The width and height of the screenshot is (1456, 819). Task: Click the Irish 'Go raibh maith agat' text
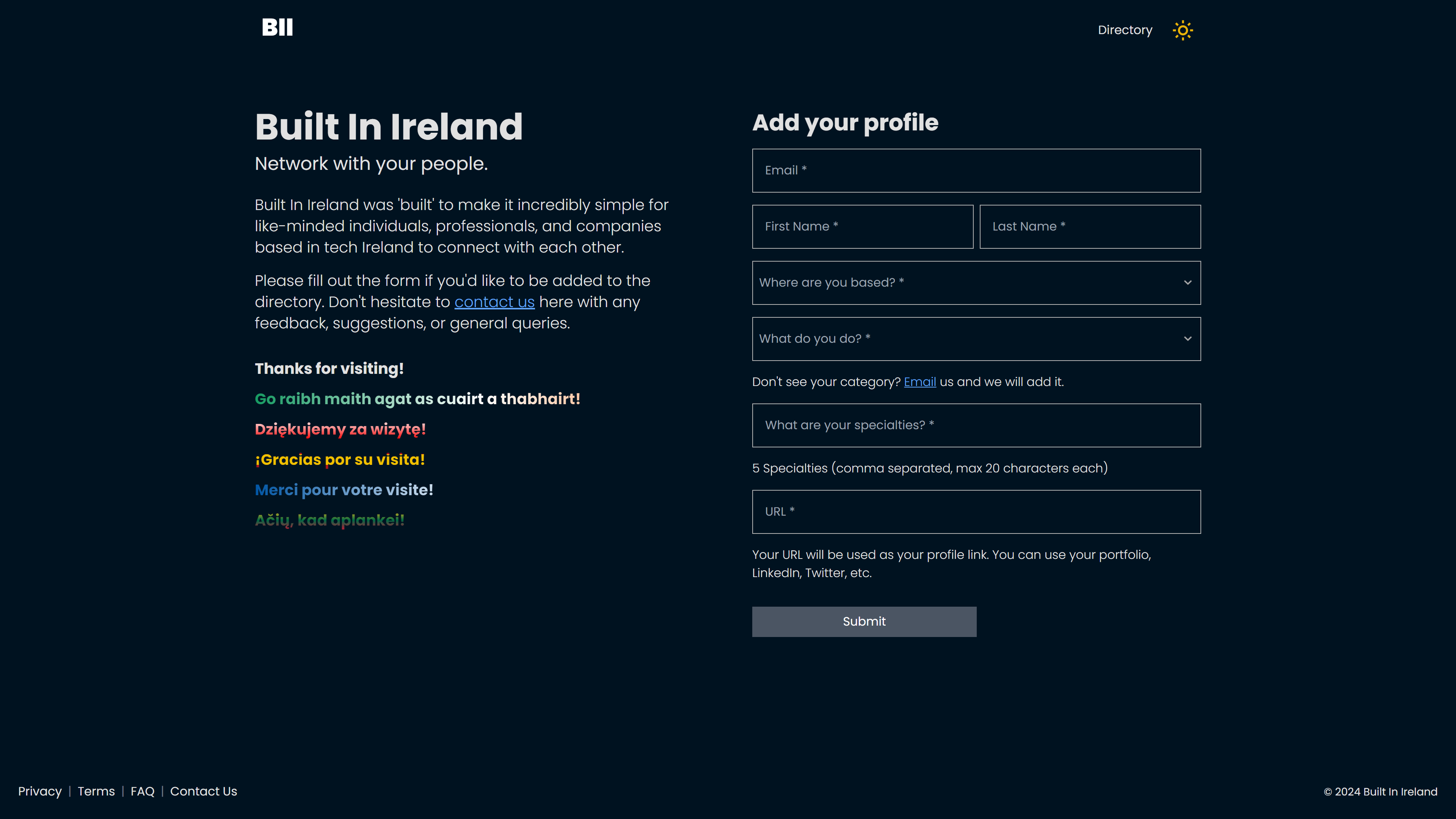(417, 399)
